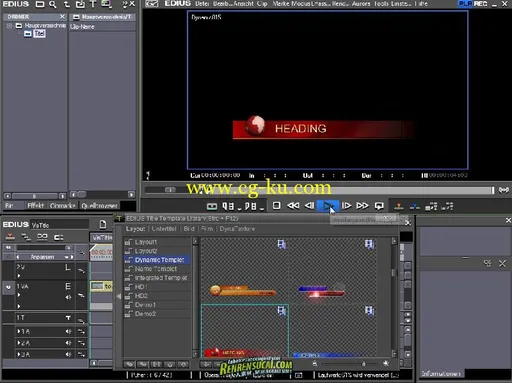Open the Film tab in the template library
This screenshot has width=512, height=383.
pyautogui.click(x=207, y=229)
